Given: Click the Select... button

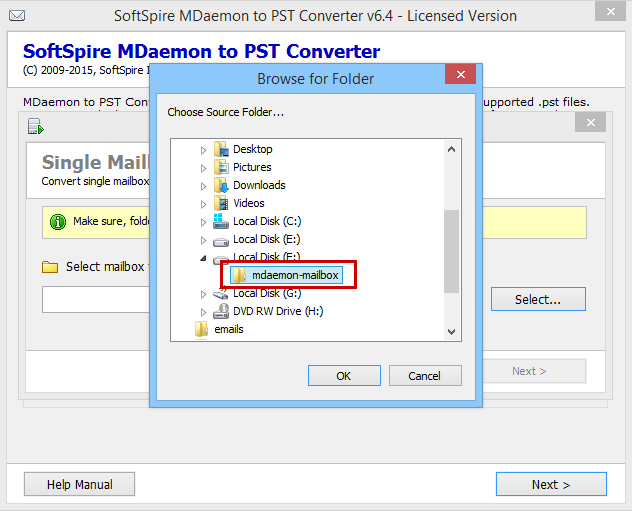Looking at the screenshot, I should click(x=538, y=299).
